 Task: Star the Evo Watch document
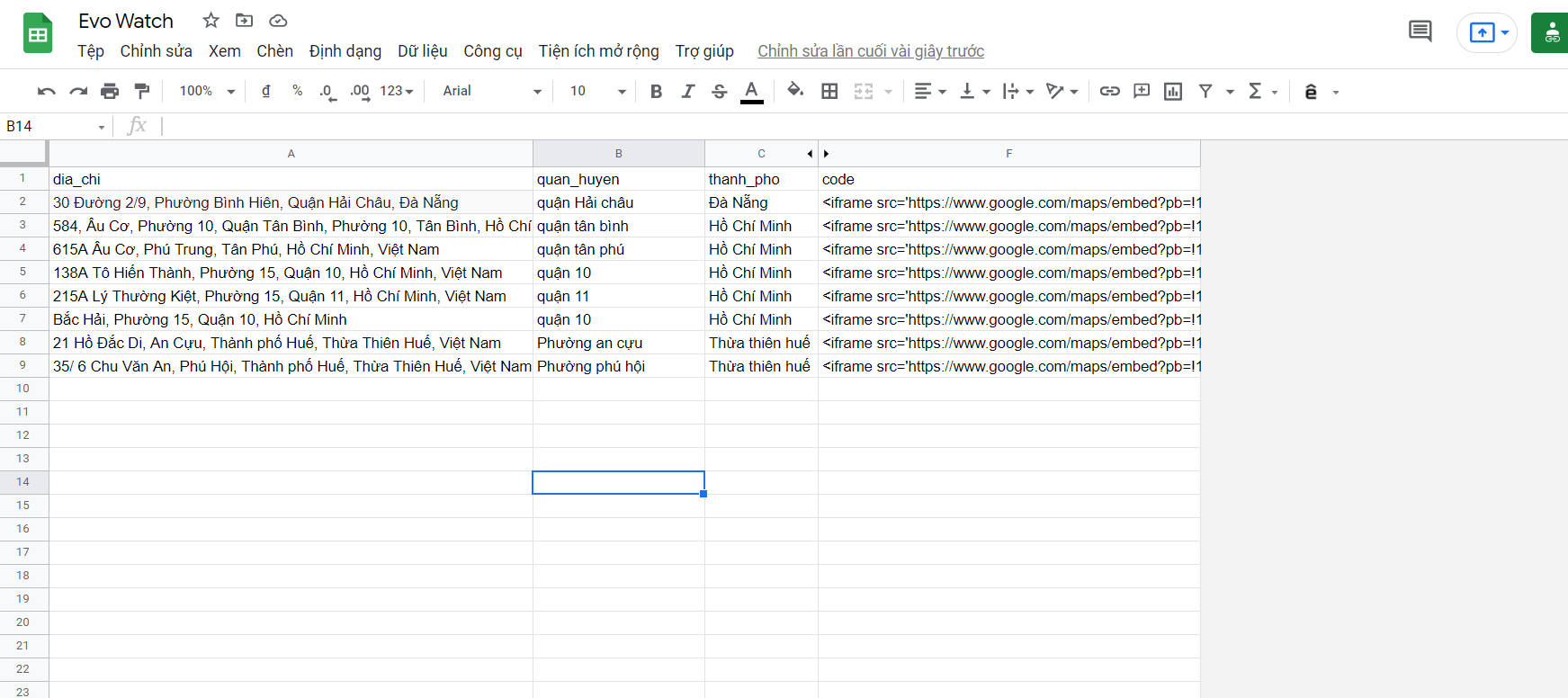[211, 20]
